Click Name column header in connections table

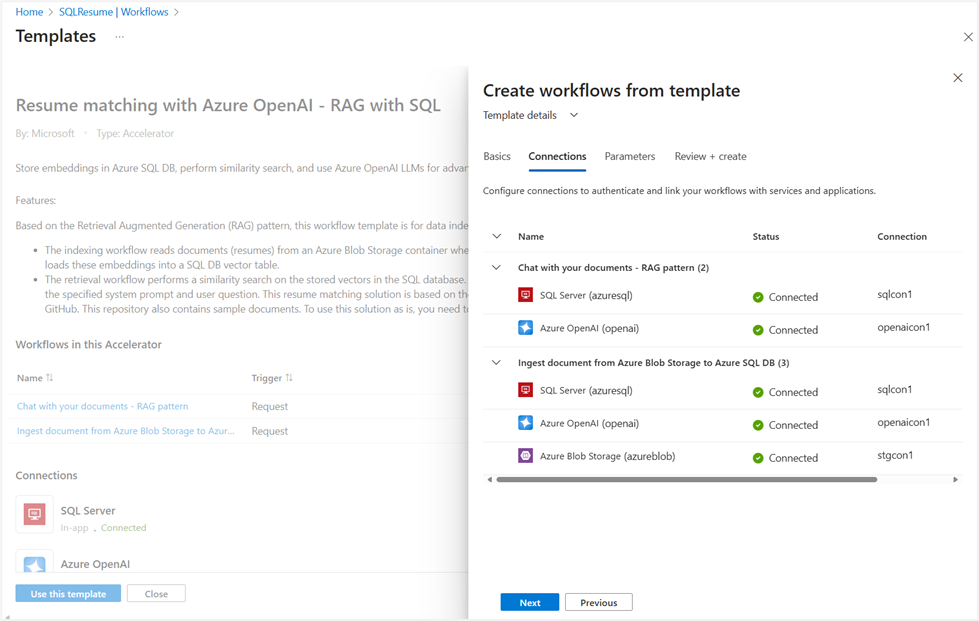[531, 237]
